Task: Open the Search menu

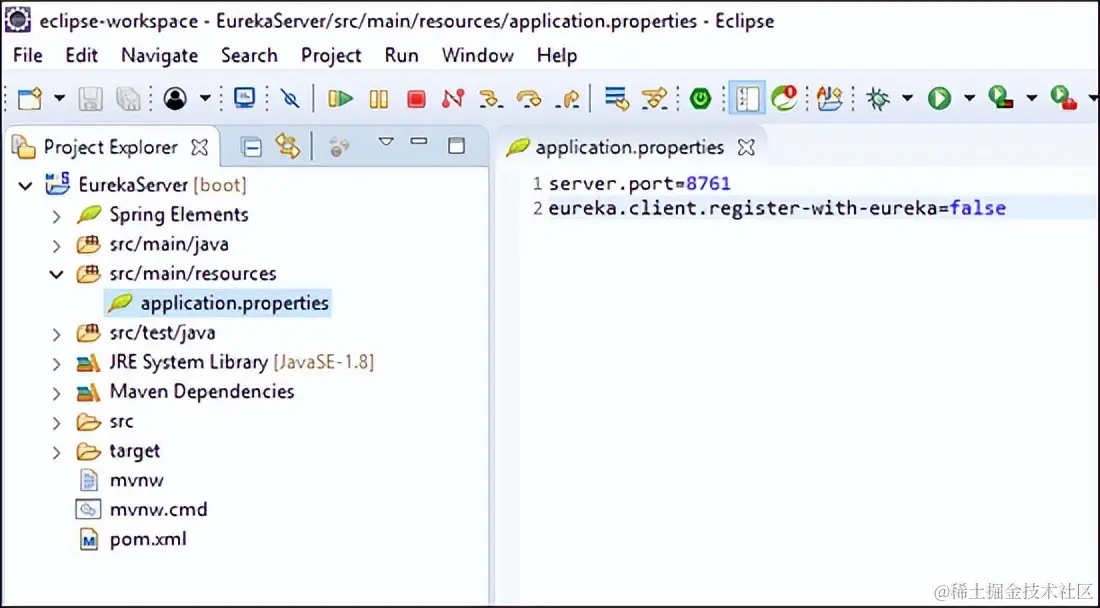Action: (x=249, y=55)
